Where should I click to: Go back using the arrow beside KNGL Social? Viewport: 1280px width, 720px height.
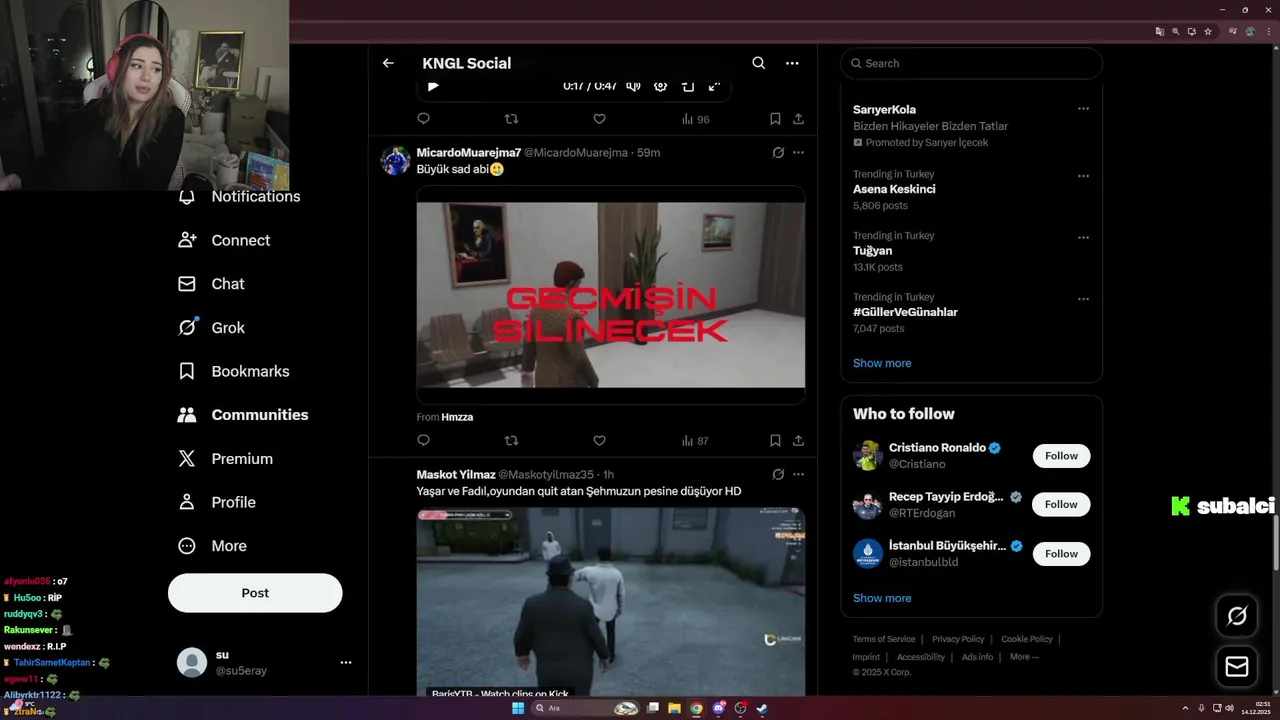click(x=388, y=63)
